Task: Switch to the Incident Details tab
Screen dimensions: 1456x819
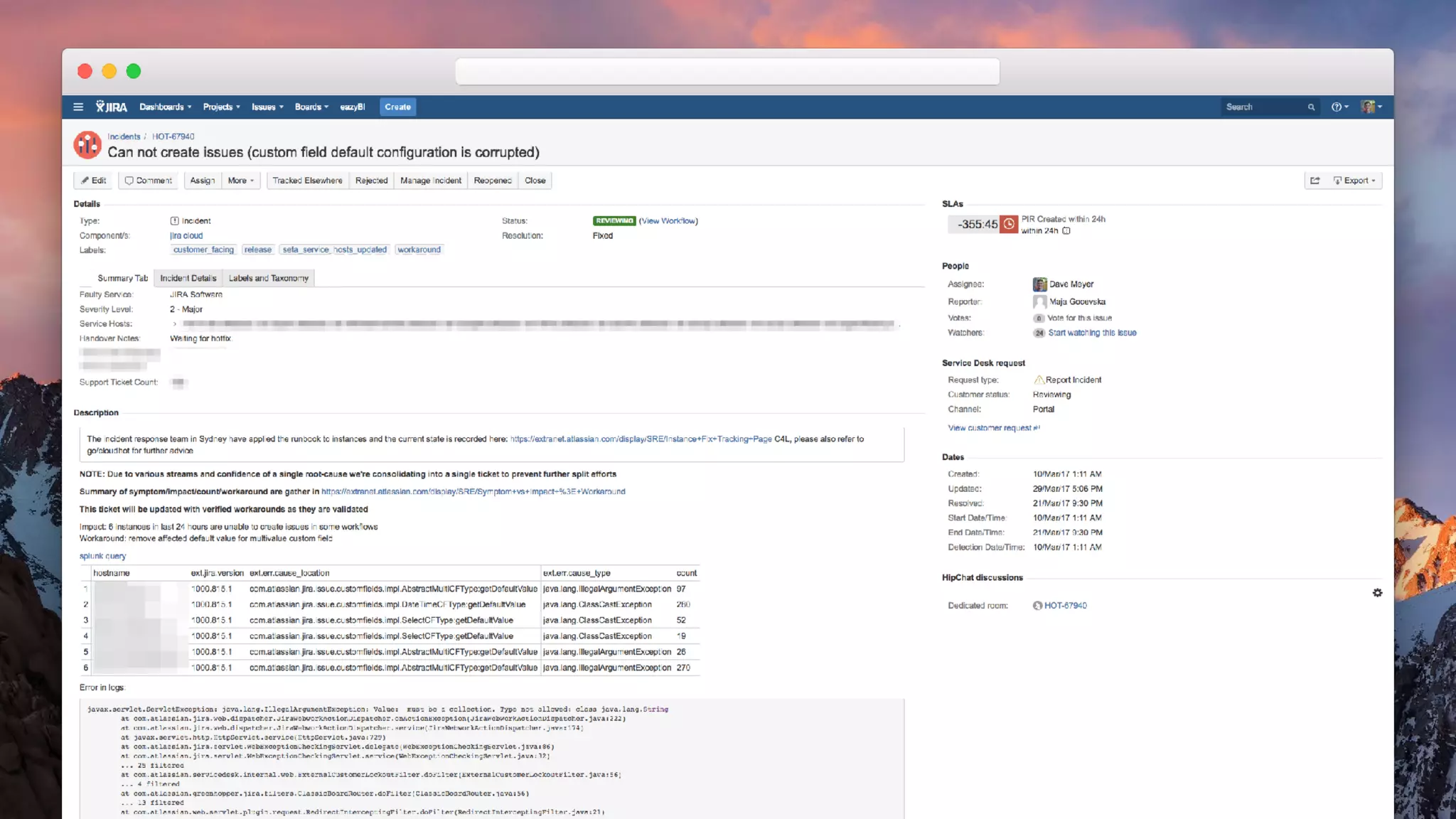Action: pyautogui.click(x=188, y=278)
